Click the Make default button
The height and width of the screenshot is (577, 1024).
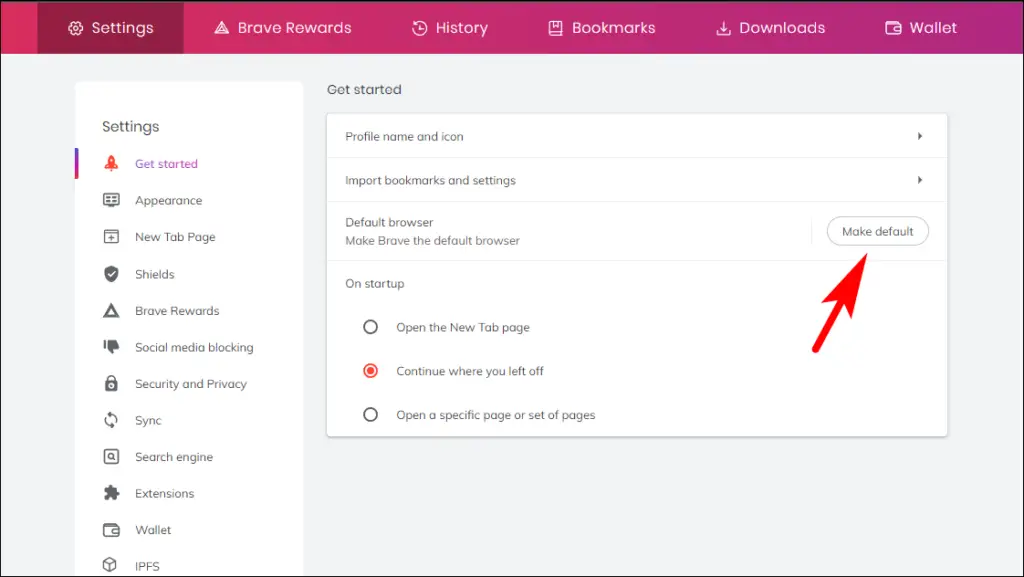click(877, 231)
